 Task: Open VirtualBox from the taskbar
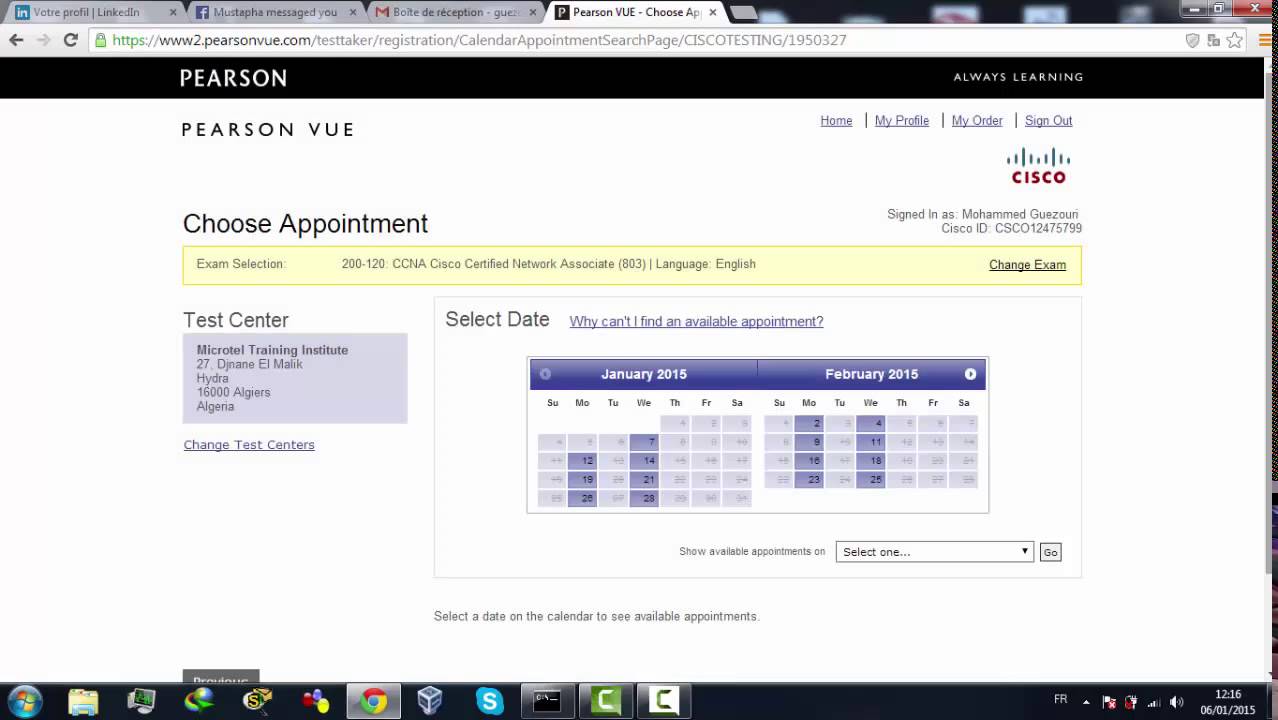tap(430, 701)
